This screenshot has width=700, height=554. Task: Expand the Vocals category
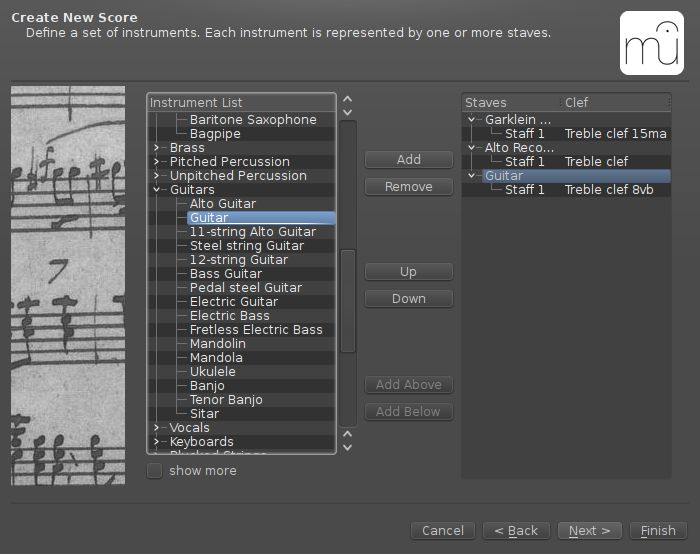click(x=157, y=428)
